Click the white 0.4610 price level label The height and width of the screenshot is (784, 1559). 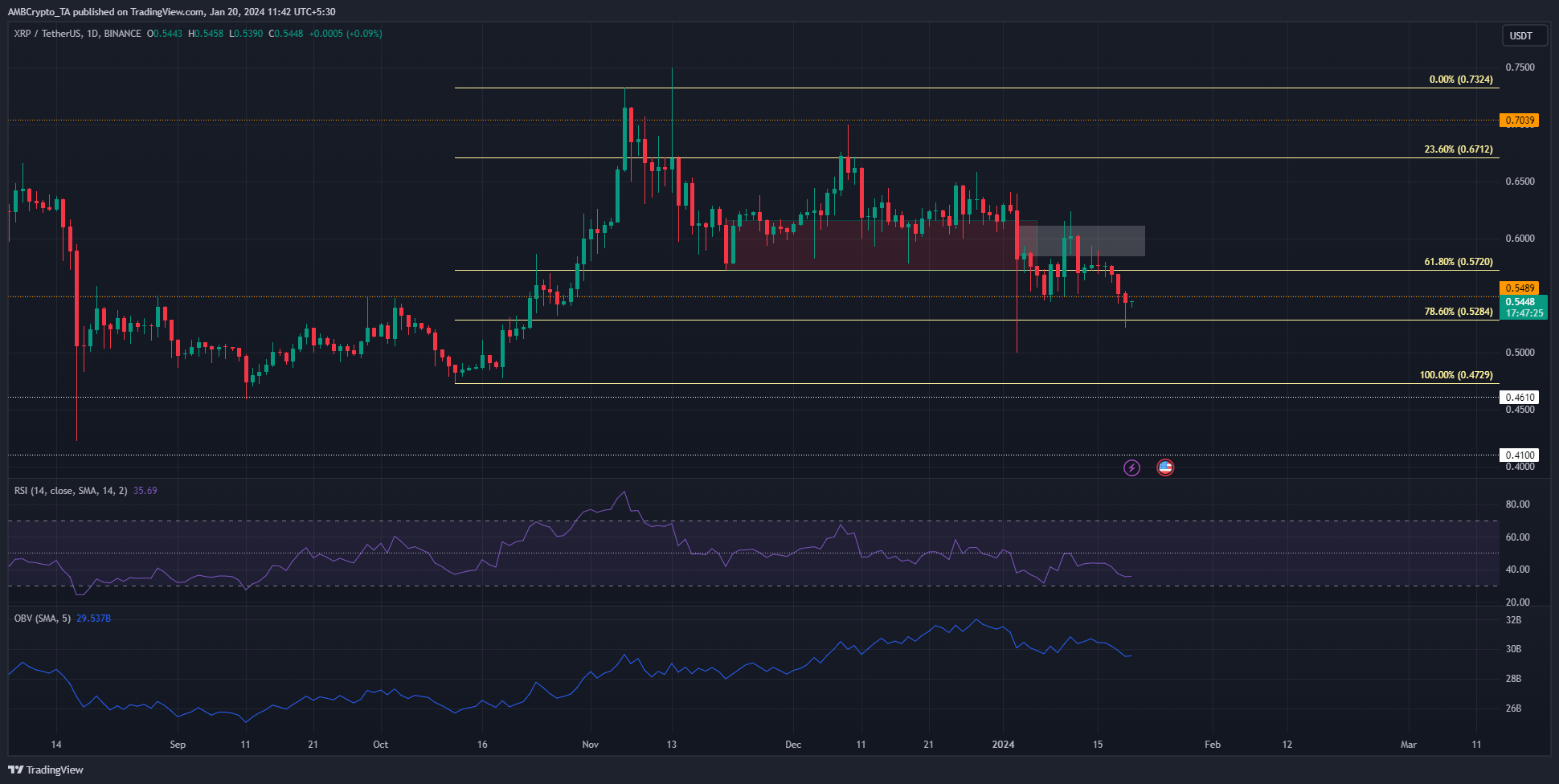click(x=1520, y=397)
